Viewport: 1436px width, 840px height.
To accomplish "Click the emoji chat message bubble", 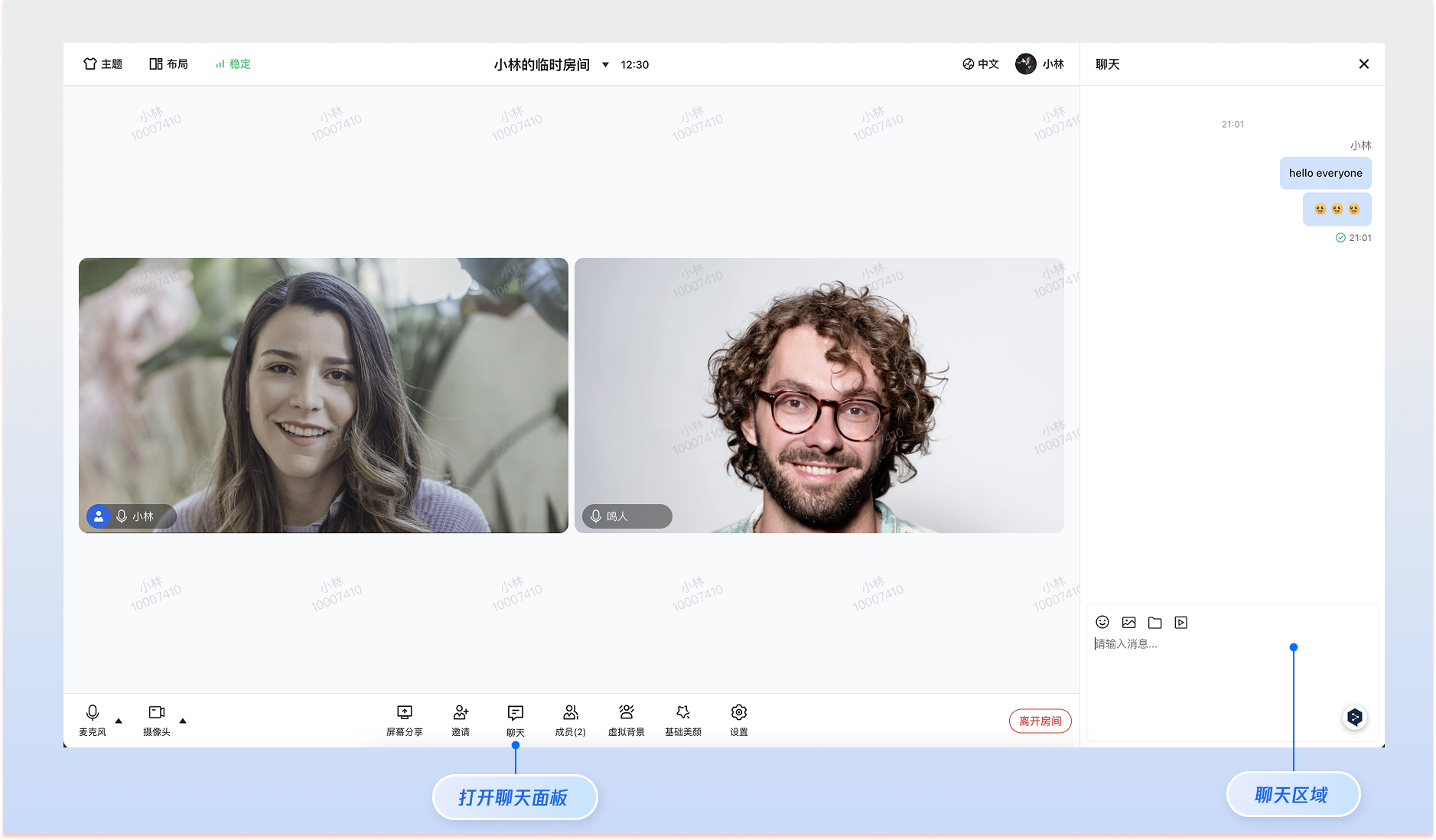I will (1337, 210).
